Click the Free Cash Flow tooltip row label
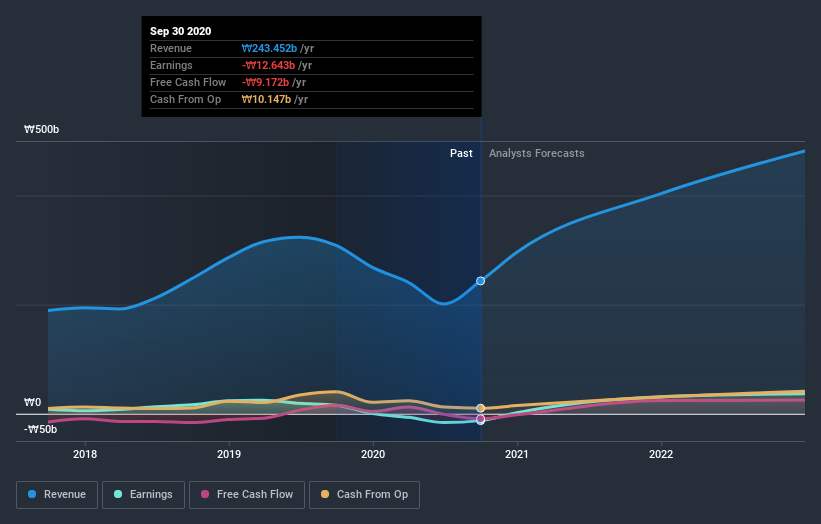 click(x=188, y=82)
